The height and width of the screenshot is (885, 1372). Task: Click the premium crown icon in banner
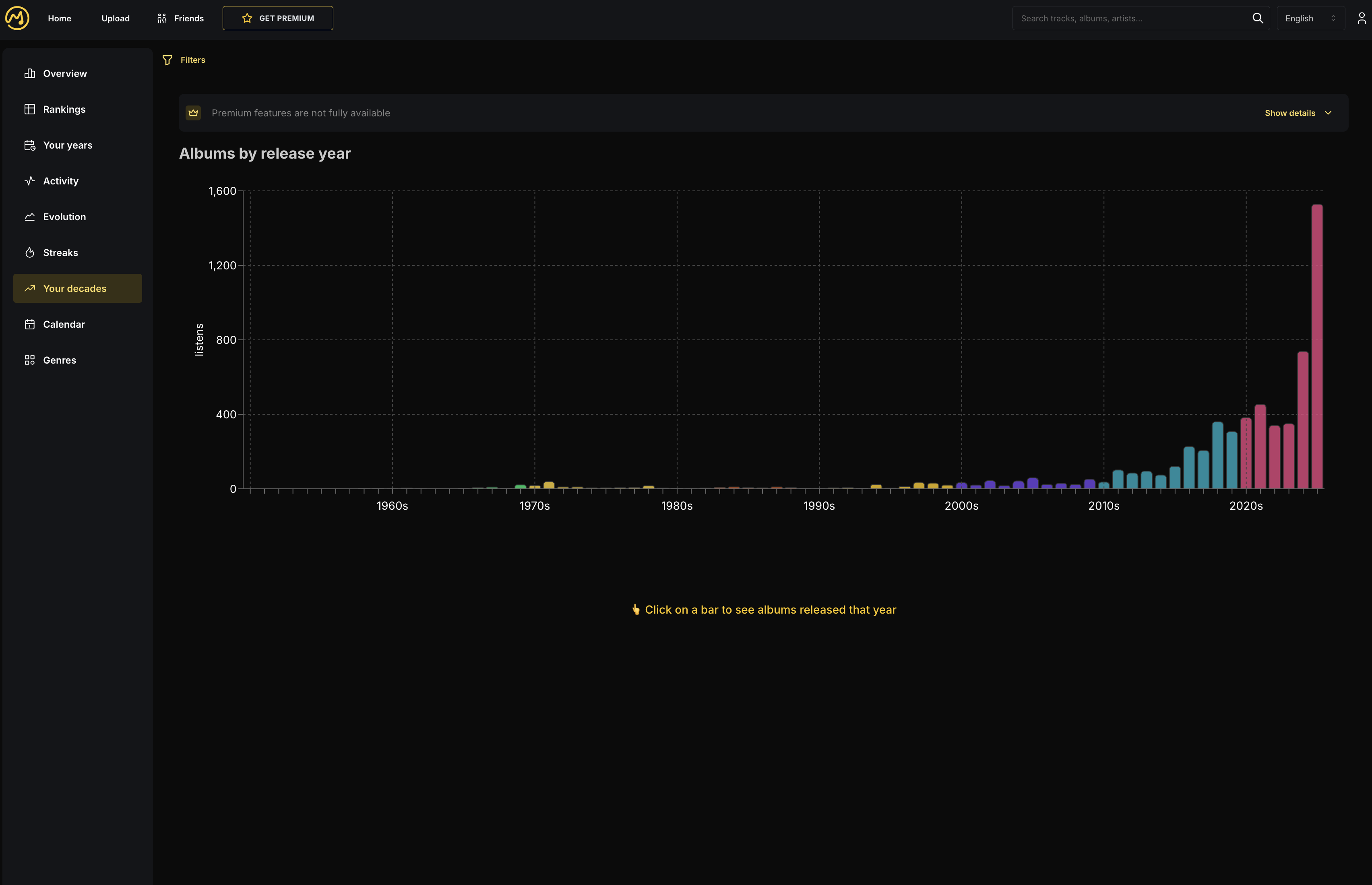(x=193, y=113)
